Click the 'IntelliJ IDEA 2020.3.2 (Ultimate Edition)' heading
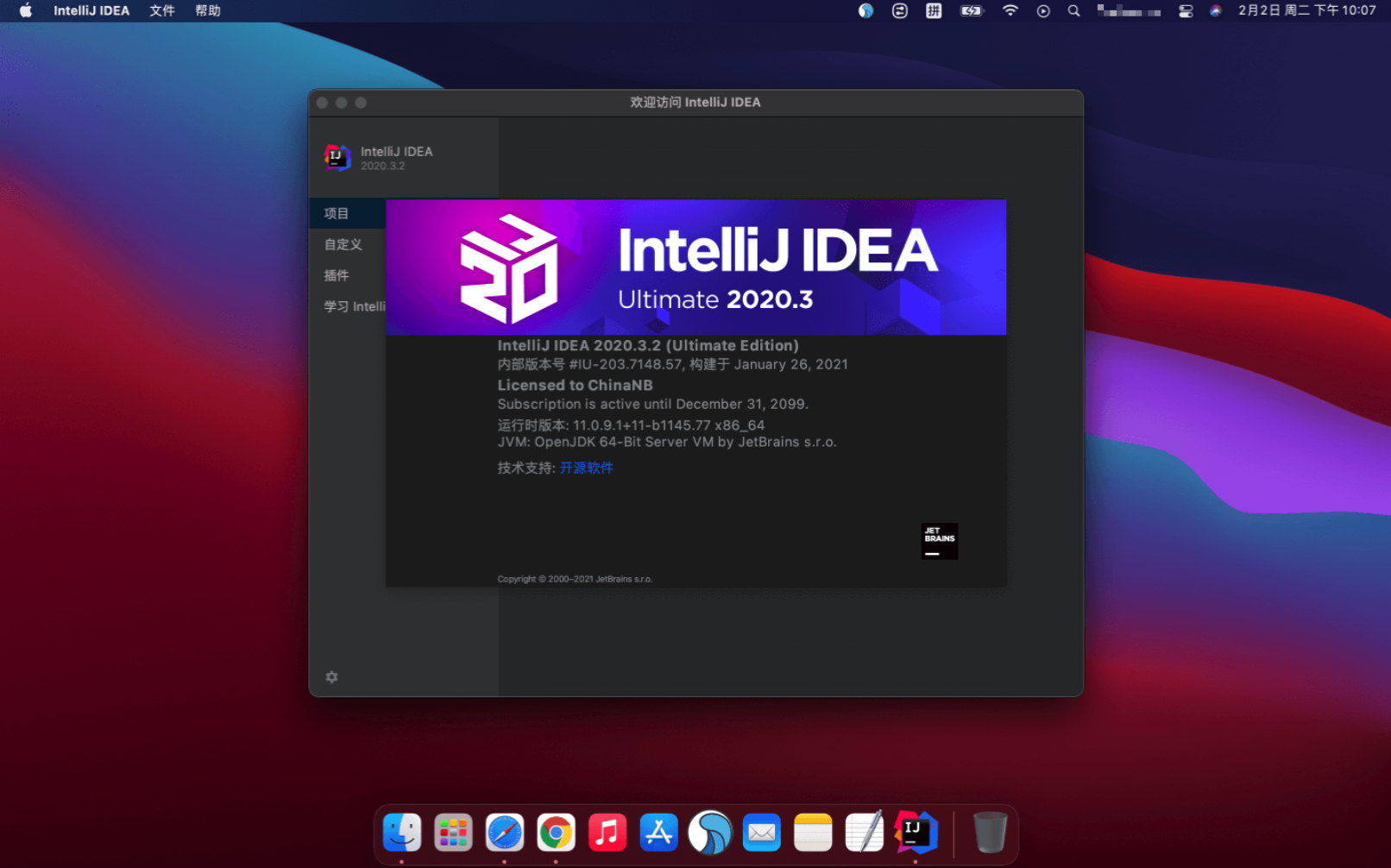Image resolution: width=1391 pixels, height=868 pixels. 648,345
